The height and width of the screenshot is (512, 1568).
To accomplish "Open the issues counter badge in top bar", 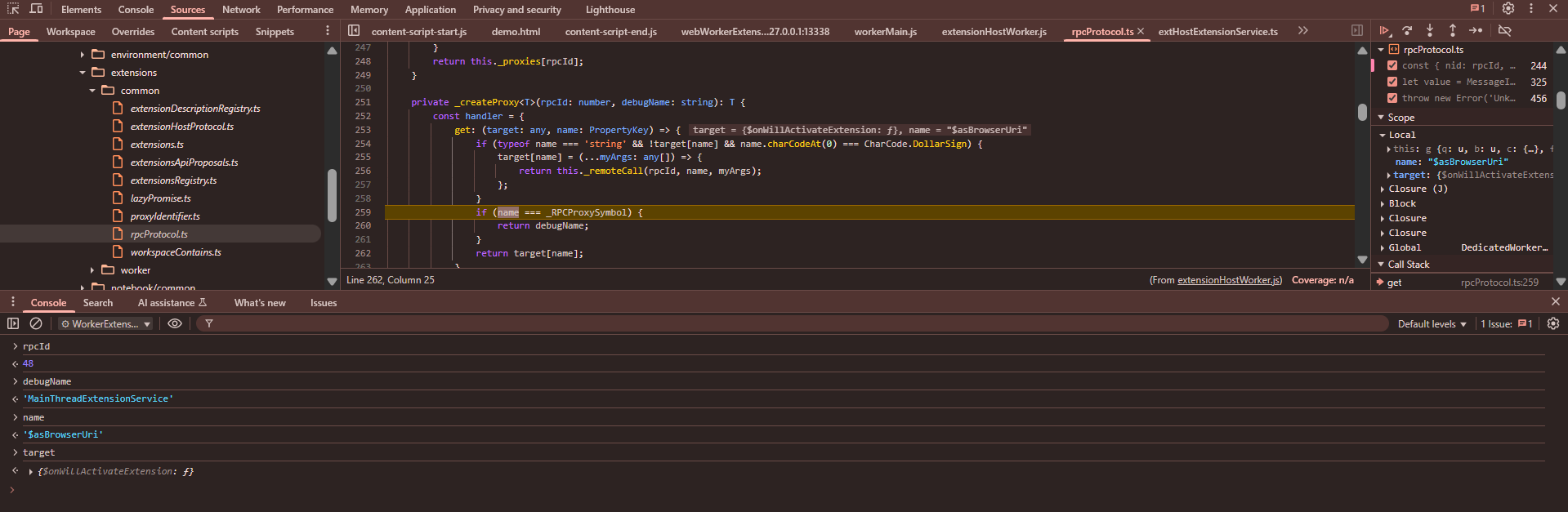I will point(1478,9).
